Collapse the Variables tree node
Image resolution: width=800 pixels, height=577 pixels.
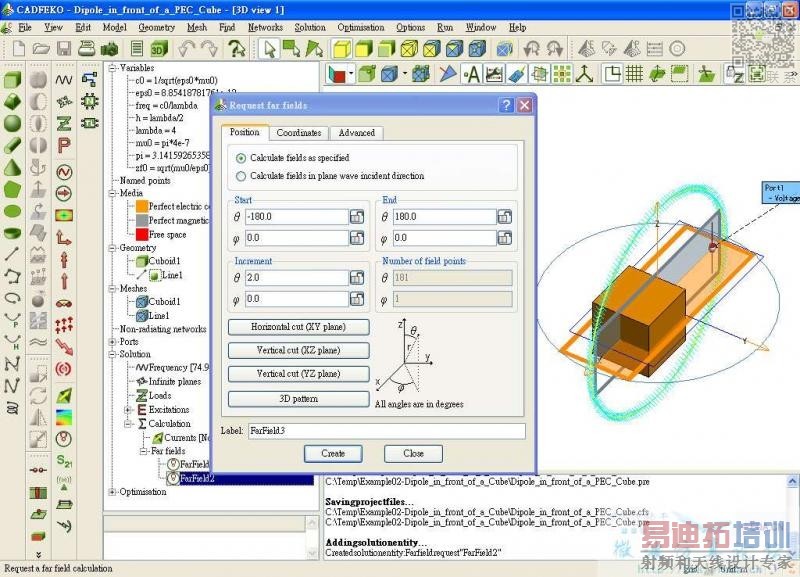112,68
